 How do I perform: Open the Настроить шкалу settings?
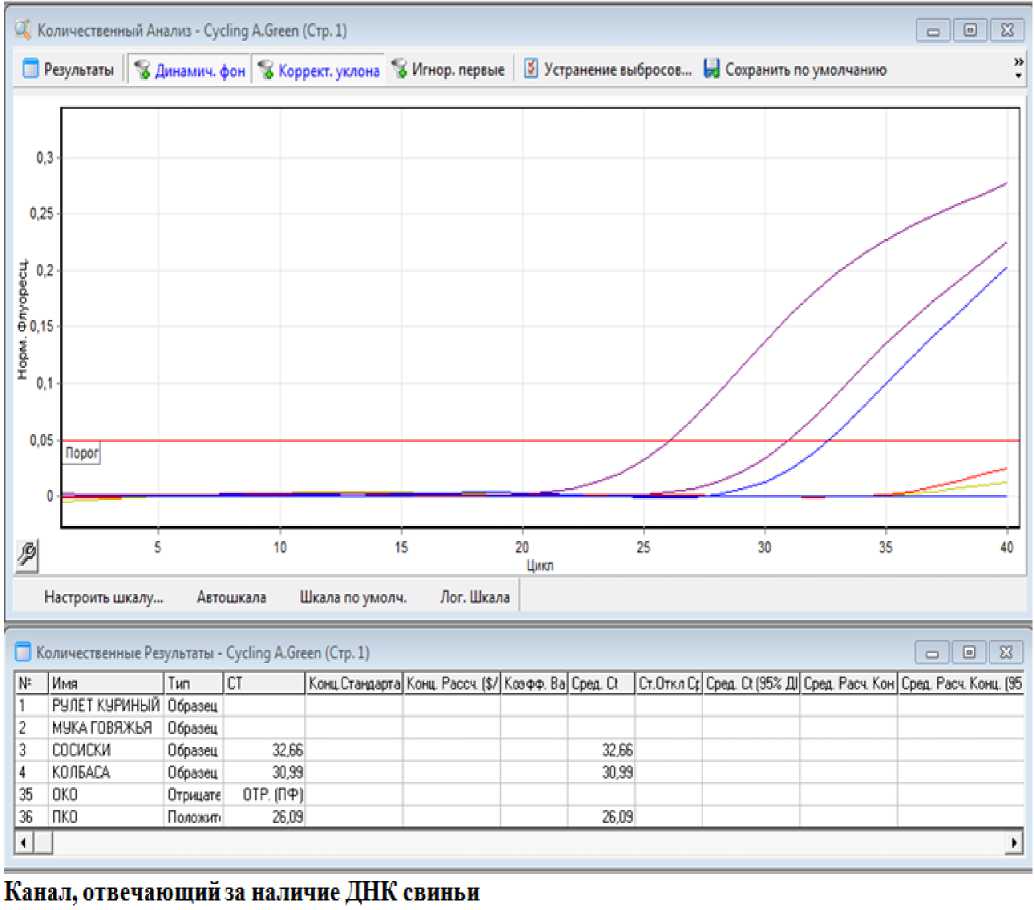103,598
